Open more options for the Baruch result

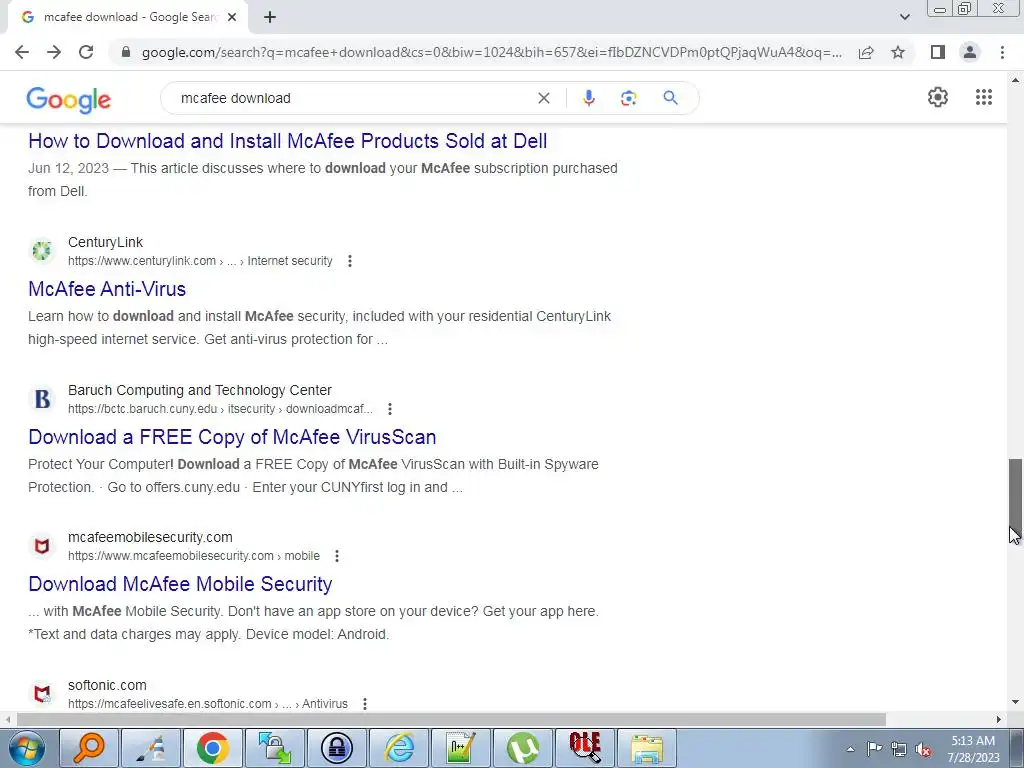390,409
